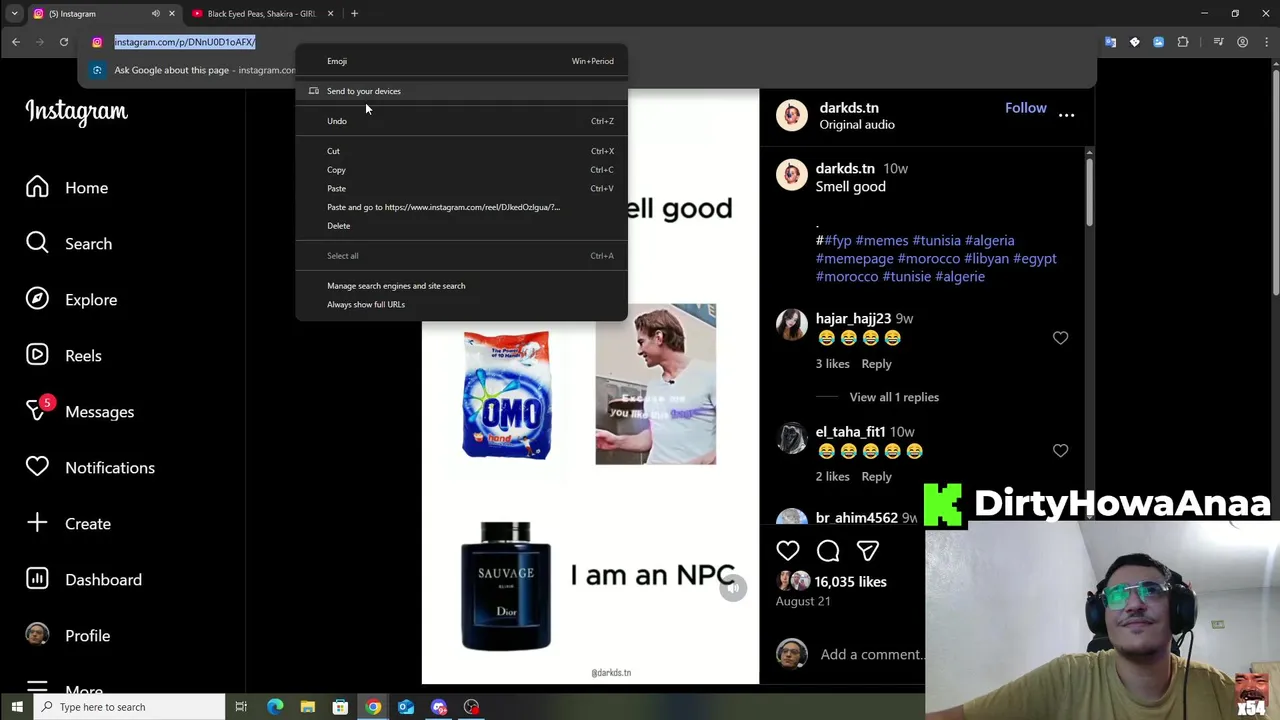The image size is (1280, 720).
Task: Open Dashboard in sidebar
Action: coord(84,580)
